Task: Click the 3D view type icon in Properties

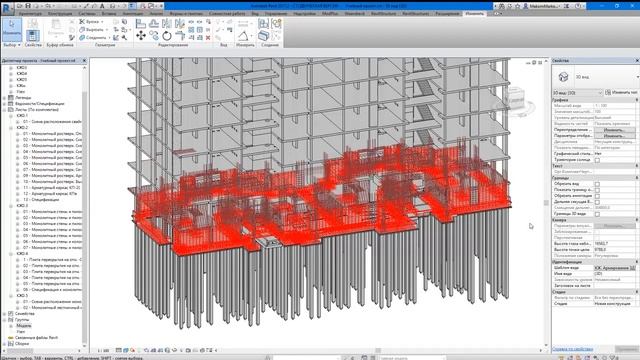Action: (563, 77)
